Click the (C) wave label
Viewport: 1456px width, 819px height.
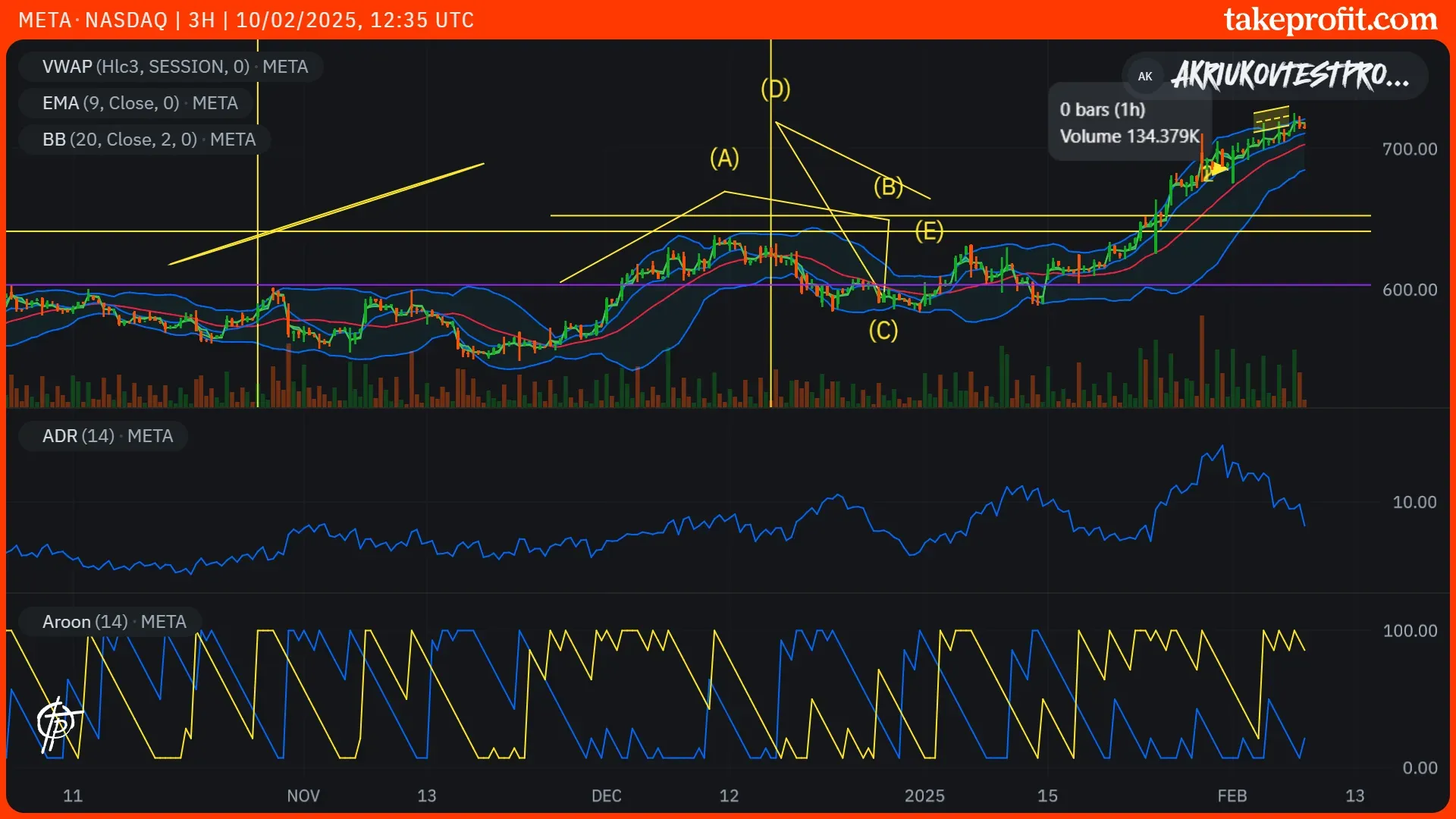(x=883, y=331)
